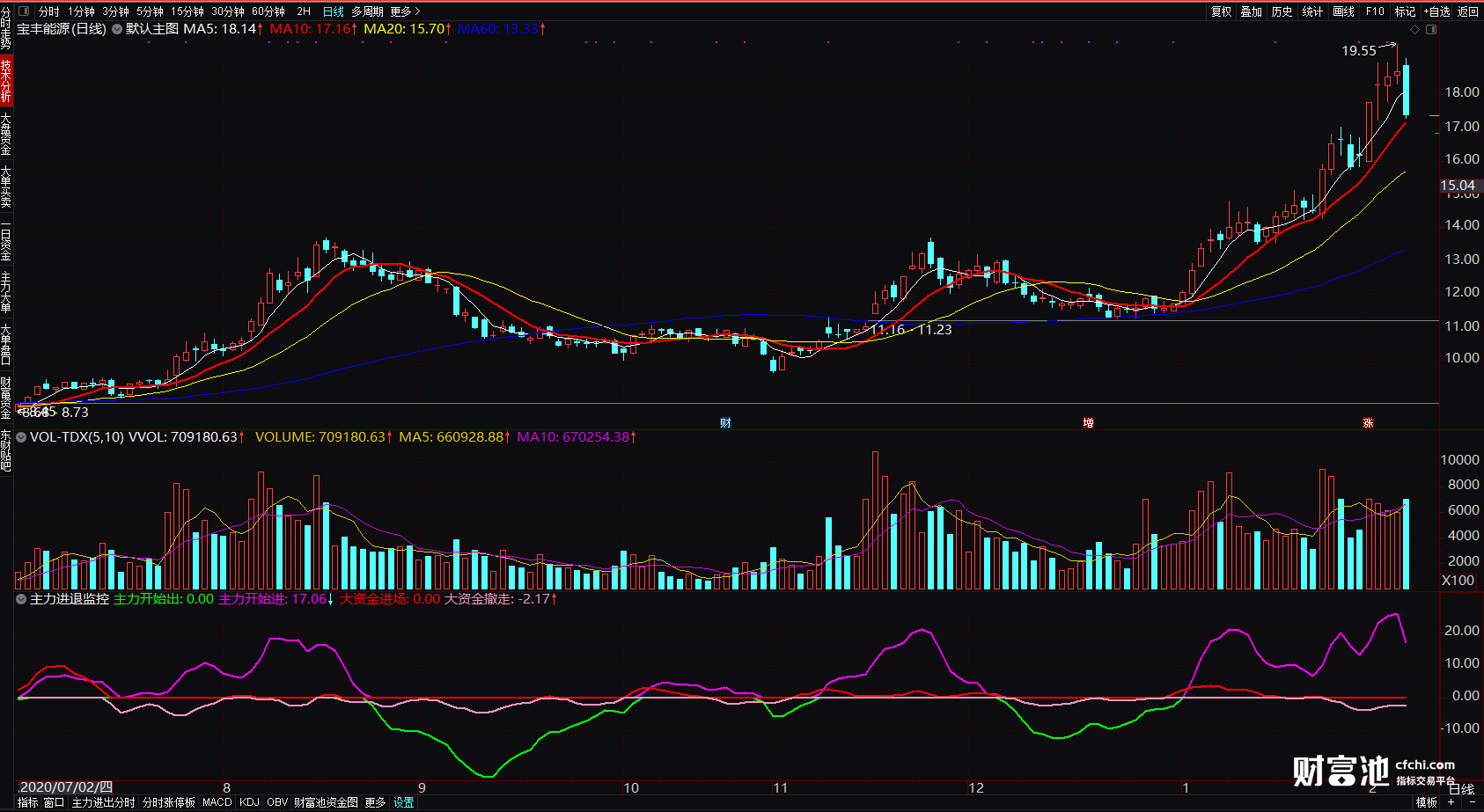This screenshot has width=1484, height=812.
Task: Switch to the 分时 period tab
Action: click(x=48, y=11)
